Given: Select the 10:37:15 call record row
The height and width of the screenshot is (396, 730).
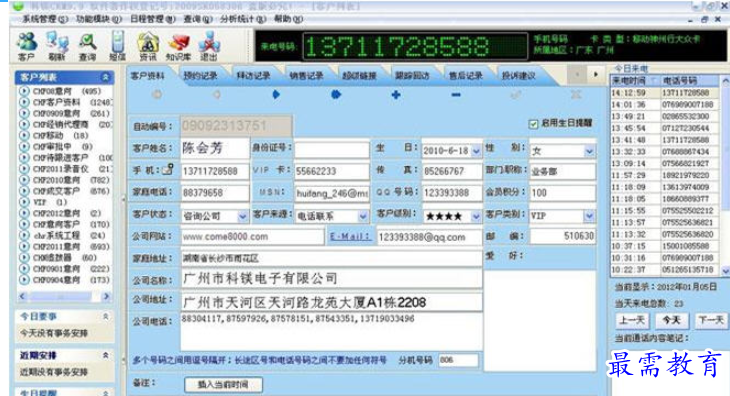Looking at the screenshot, I should 666,246.
